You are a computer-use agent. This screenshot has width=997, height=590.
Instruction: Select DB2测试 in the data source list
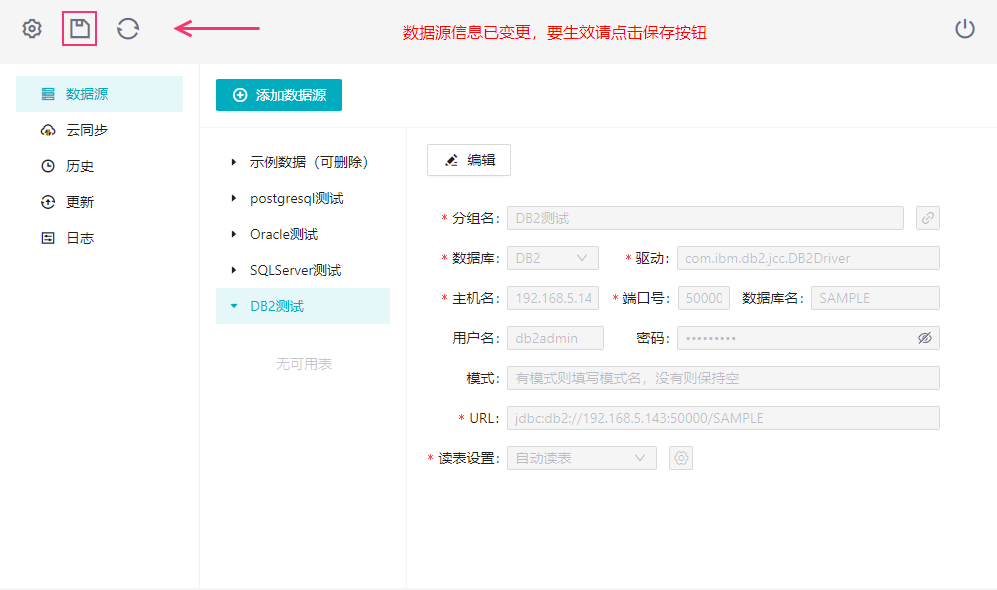[303, 306]
